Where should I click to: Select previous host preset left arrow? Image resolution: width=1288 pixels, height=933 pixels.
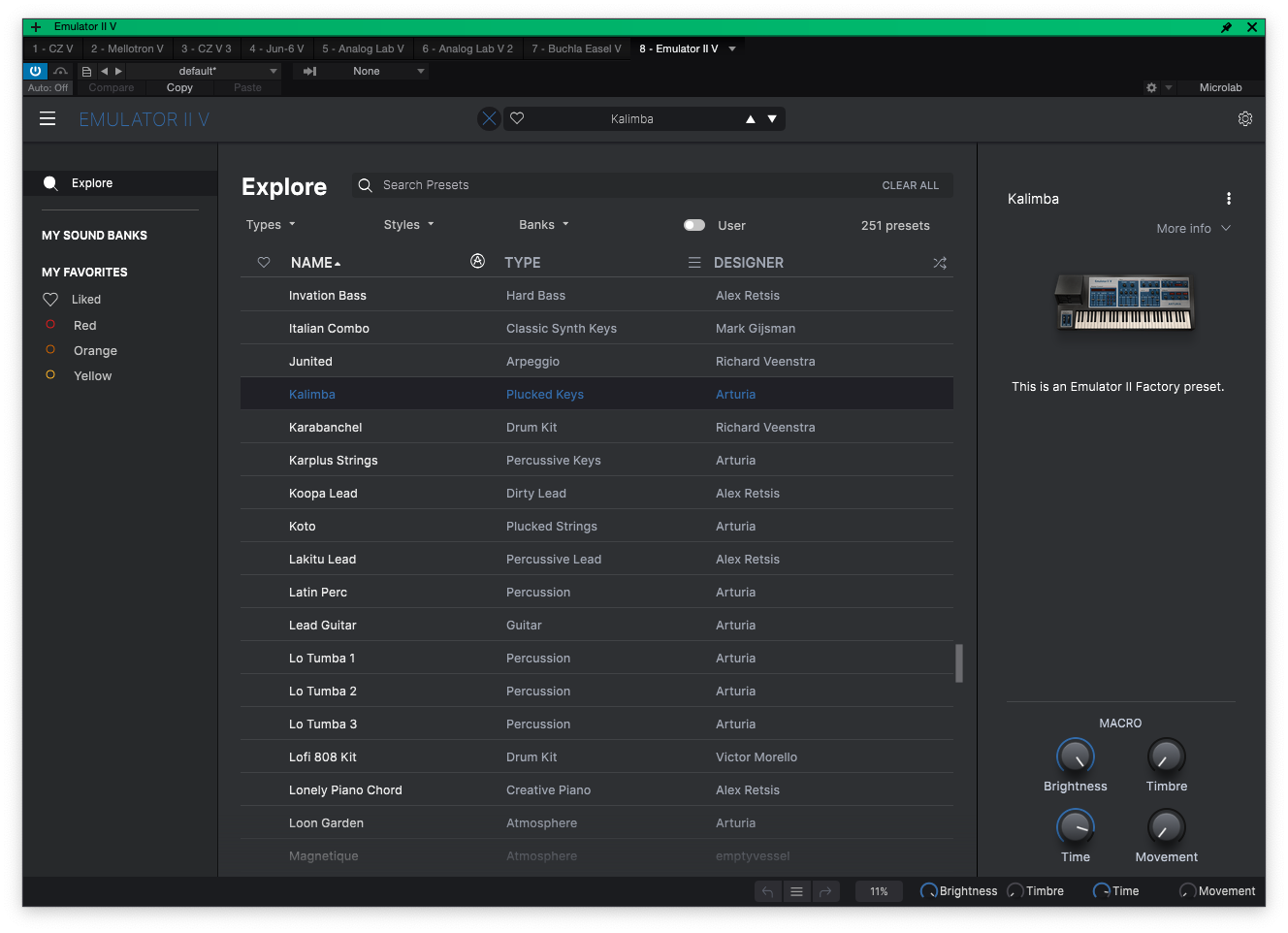coord(104,71)
